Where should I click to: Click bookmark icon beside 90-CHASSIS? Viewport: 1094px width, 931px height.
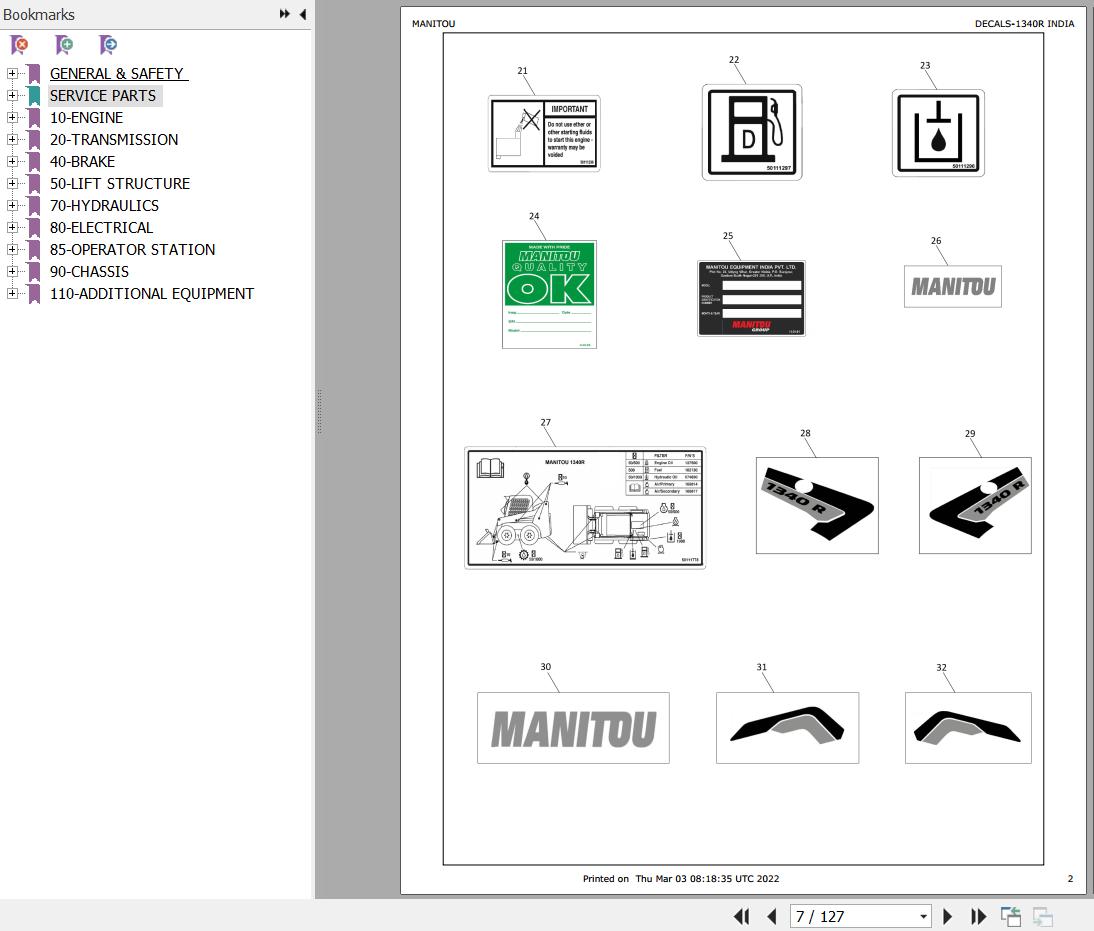pos(34,271)
